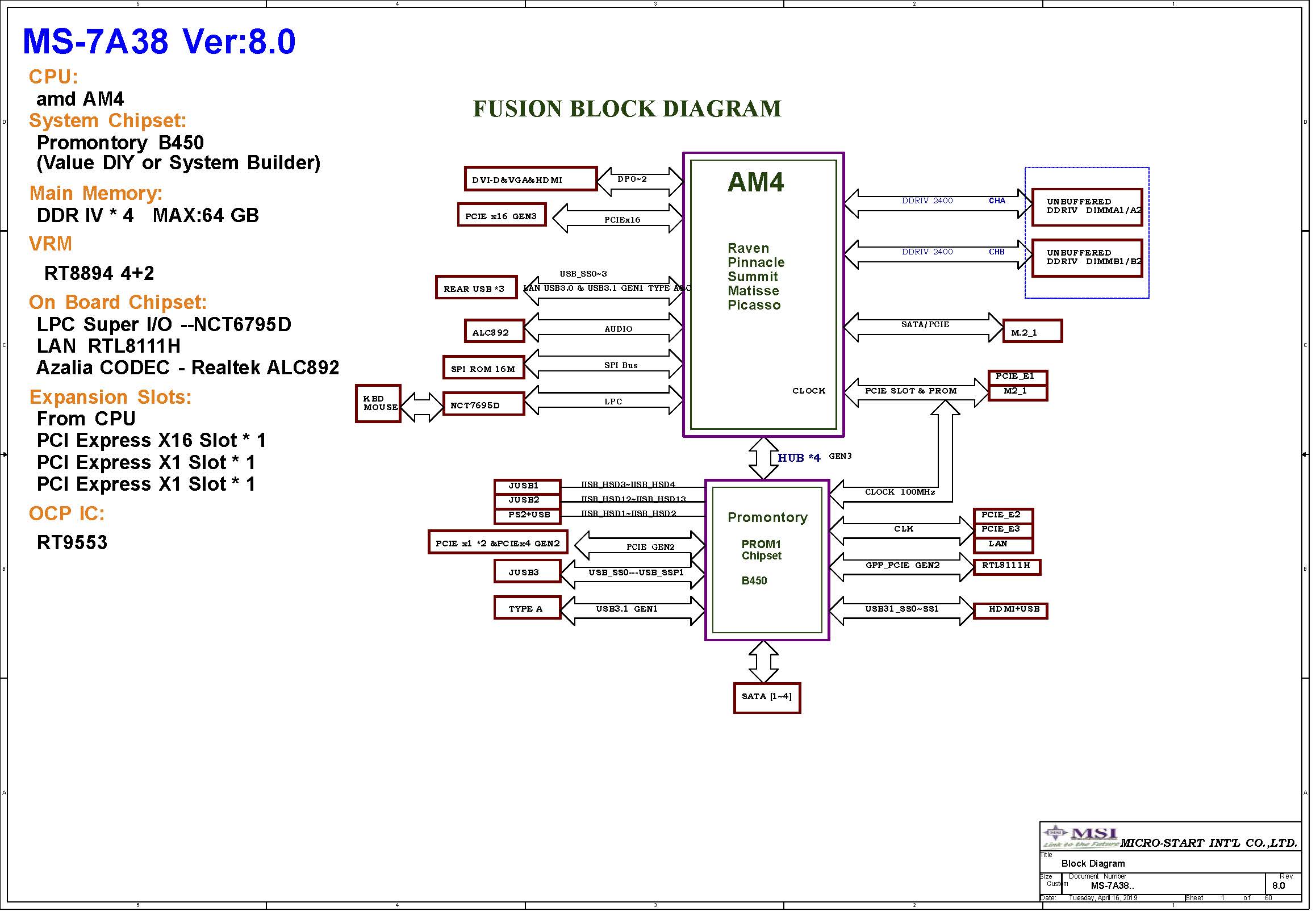Select the "RT9553" OCP IC value

(x=72, y=542)
